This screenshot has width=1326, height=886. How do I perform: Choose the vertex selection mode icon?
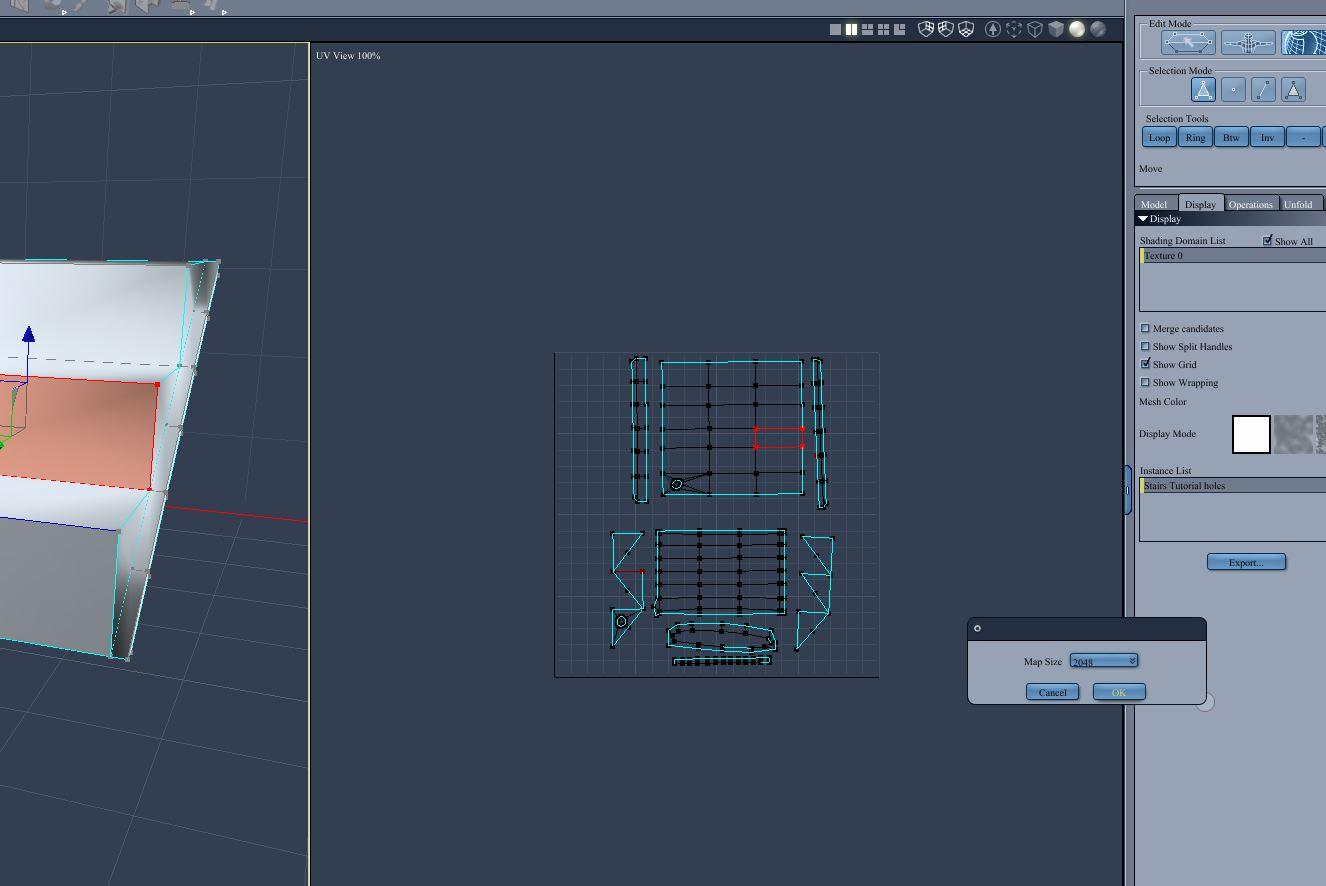[x=1233, y=90]
